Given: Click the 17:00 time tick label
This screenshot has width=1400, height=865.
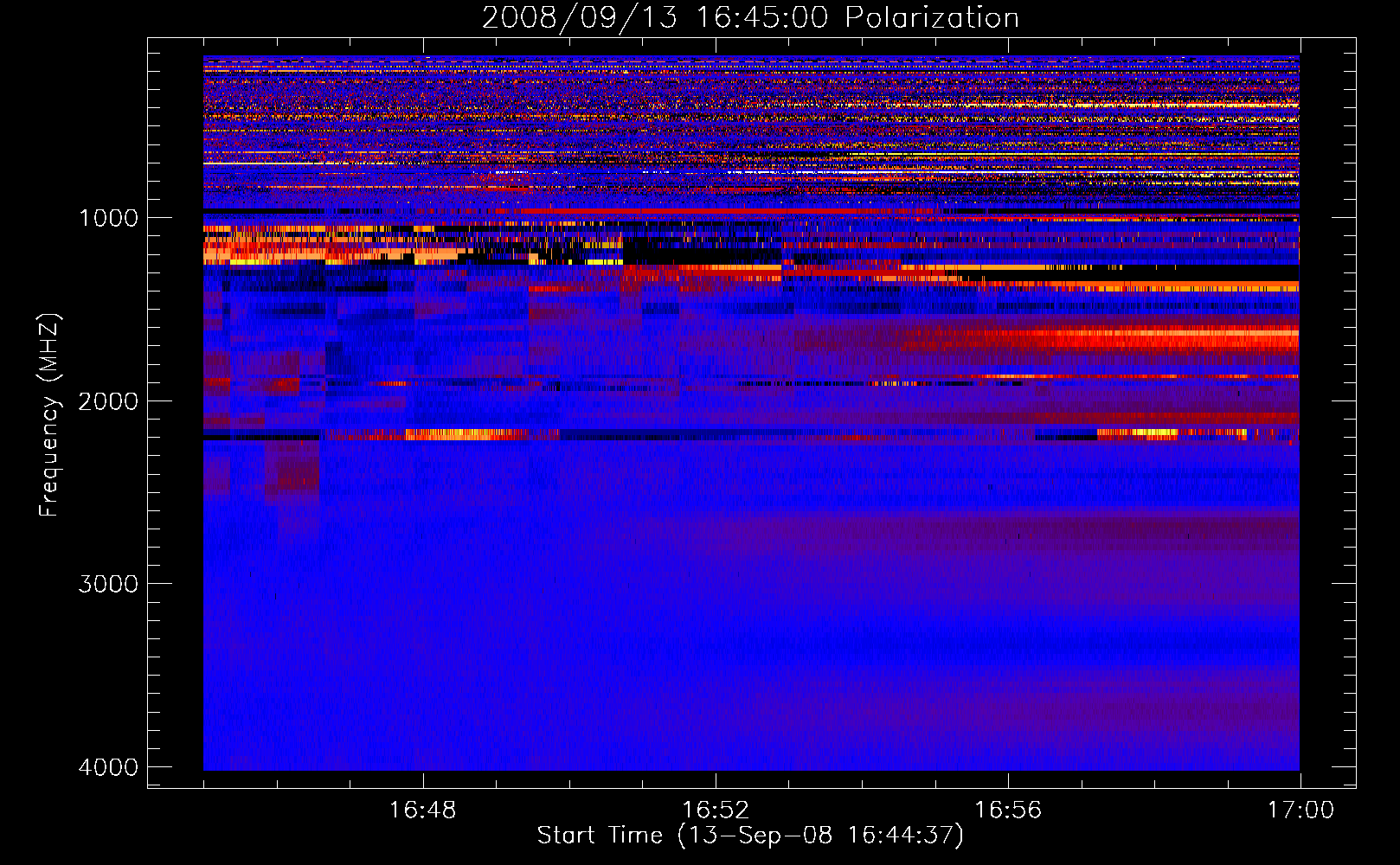Looking at the screenshot, I should pyautogui.click(x=1300, y=811).
